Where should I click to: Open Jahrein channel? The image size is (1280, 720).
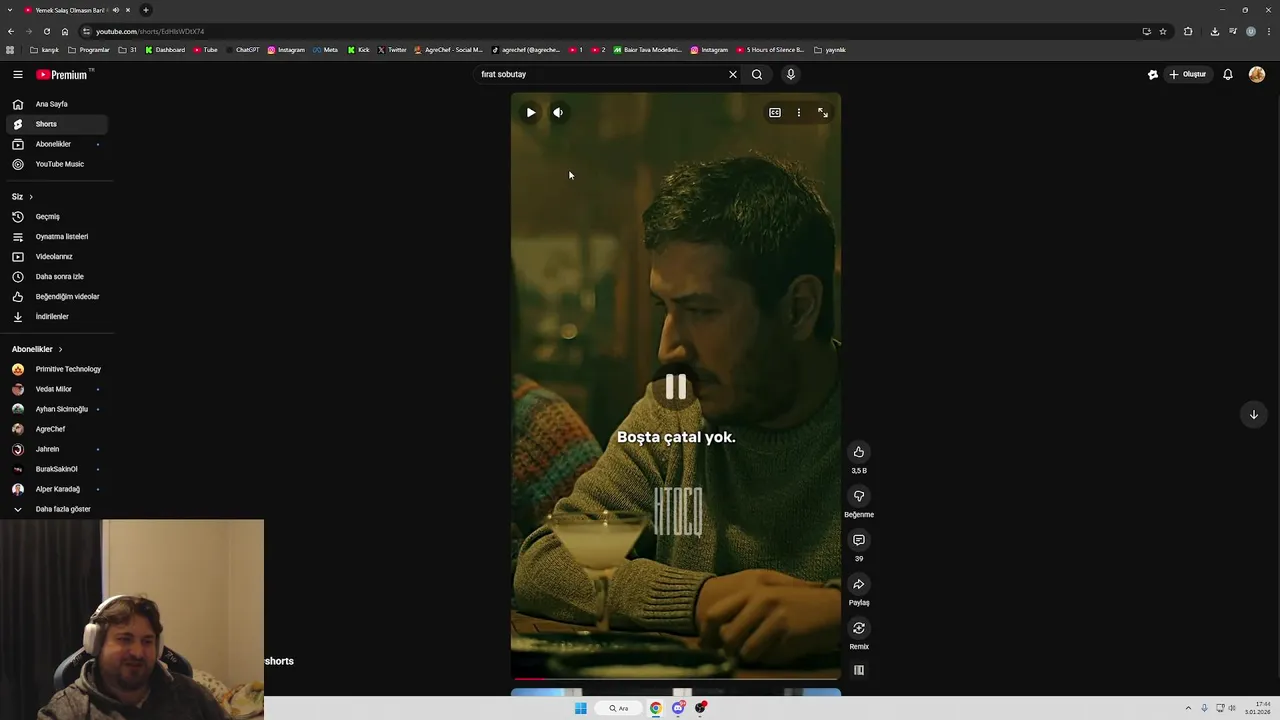click(x=56, y=449)
